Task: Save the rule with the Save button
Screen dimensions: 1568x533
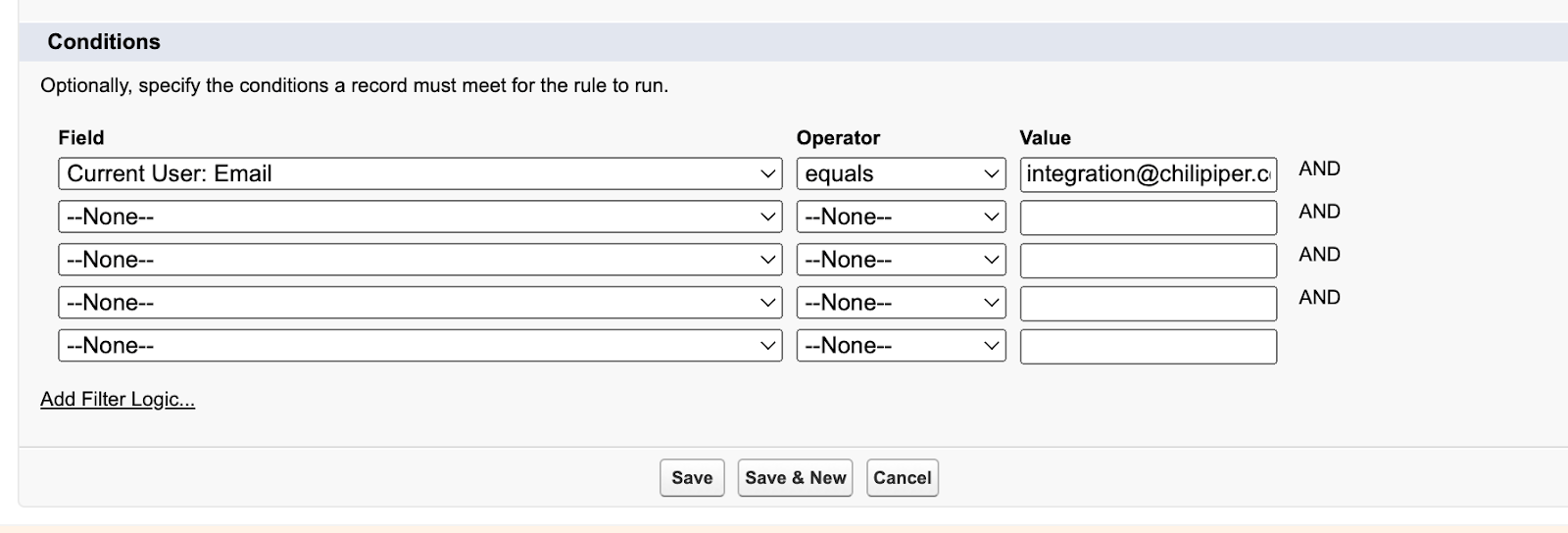Action: point(692,477)
